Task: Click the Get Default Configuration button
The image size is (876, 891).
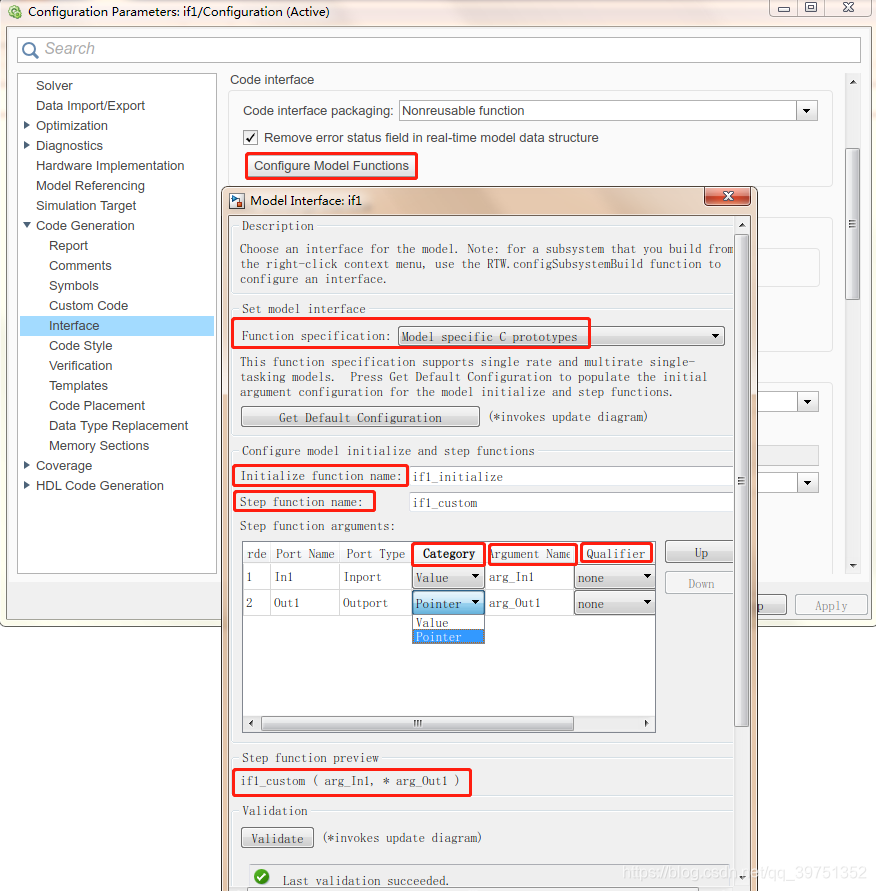Action: point(359,416)
